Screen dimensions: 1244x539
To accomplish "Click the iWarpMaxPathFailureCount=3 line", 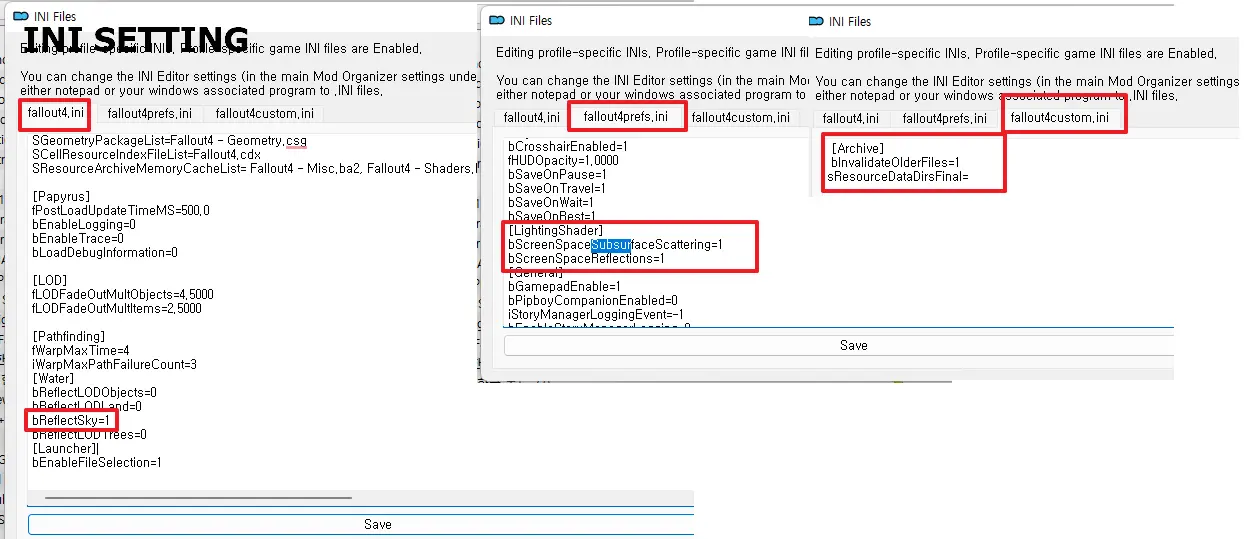I will 114,365.
